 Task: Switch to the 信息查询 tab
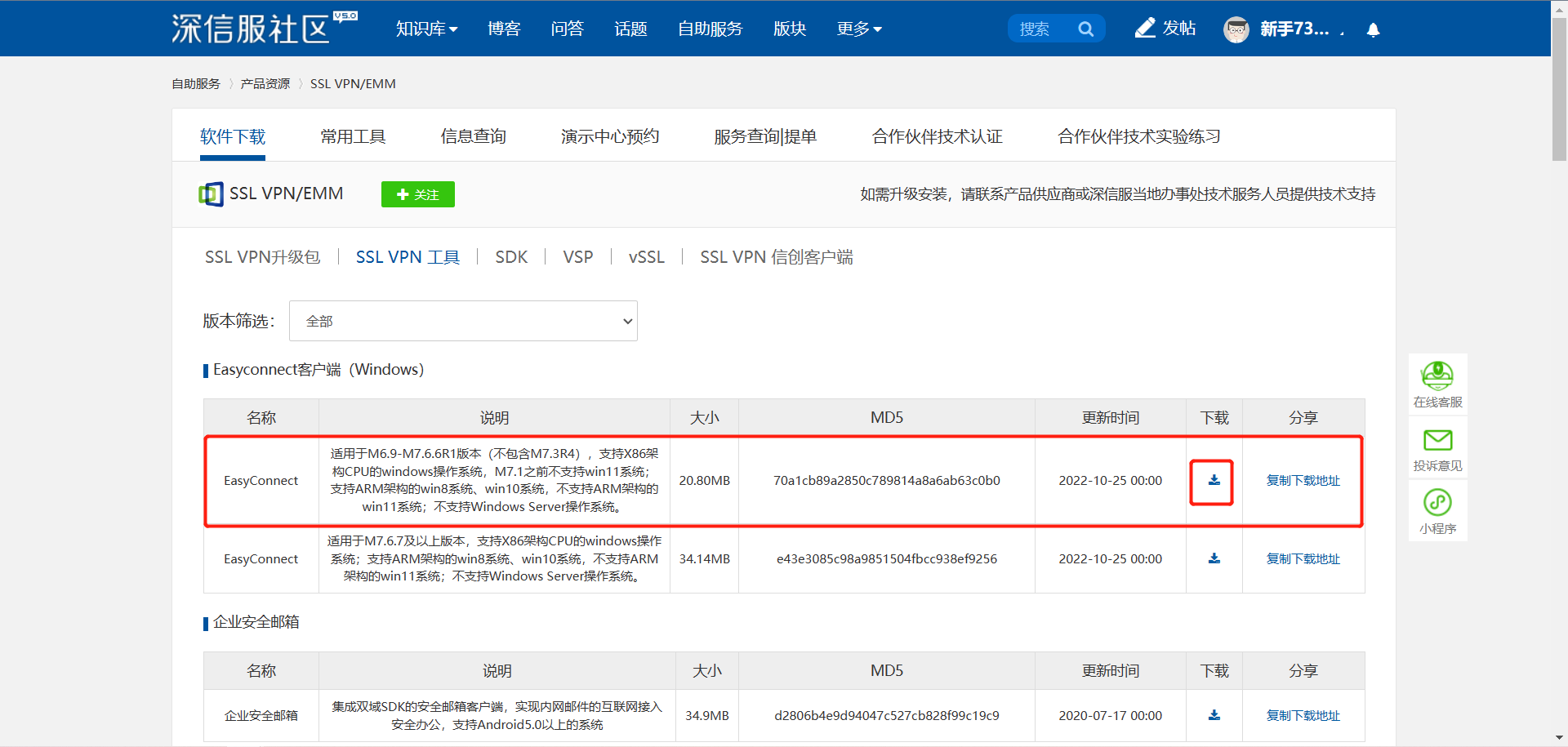pos(474,136)
